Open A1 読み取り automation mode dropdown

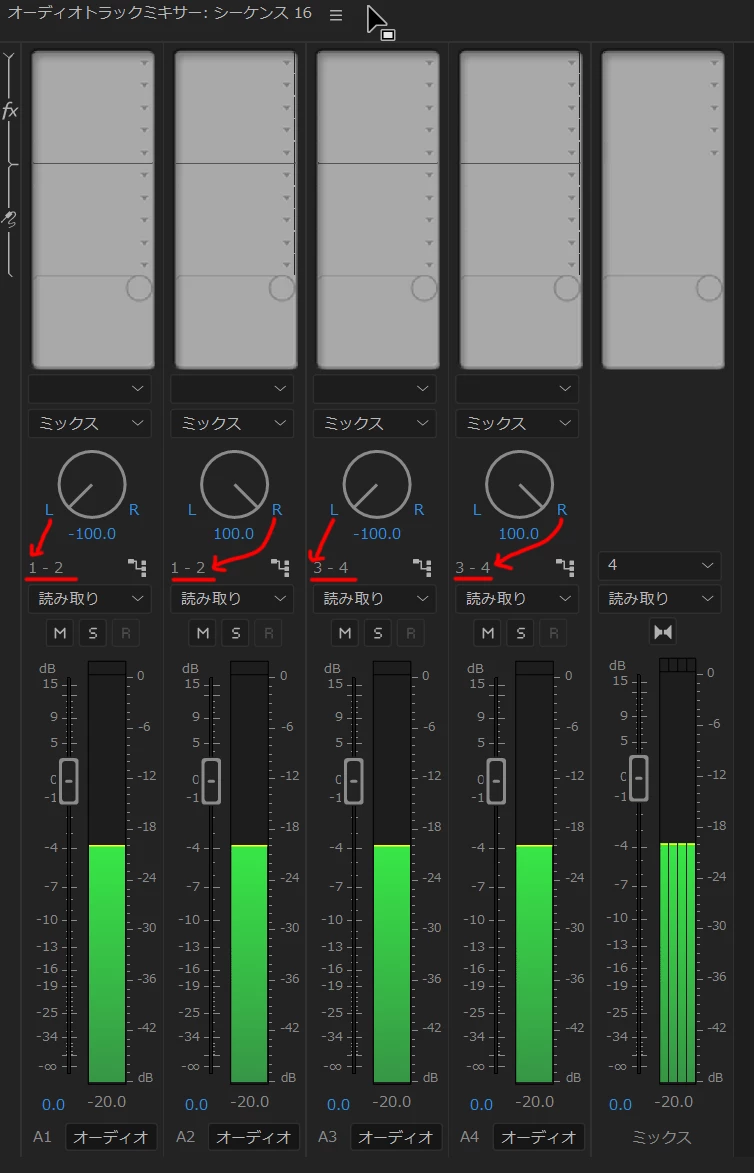click(90, 598)
